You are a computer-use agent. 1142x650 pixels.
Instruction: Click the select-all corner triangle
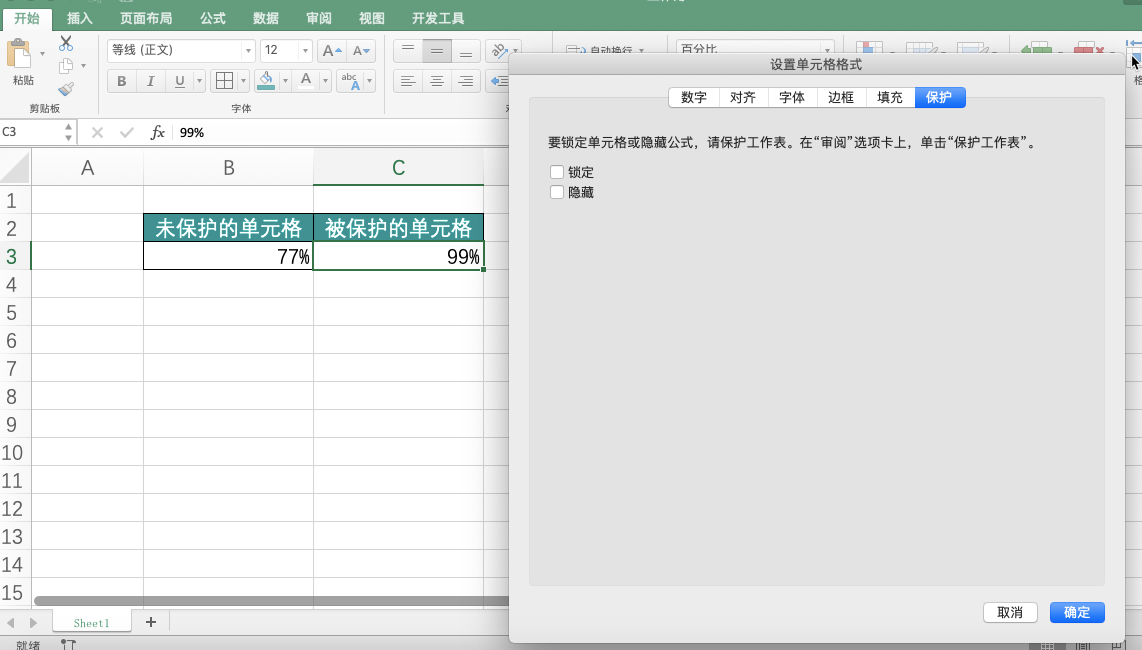(15, 168)
